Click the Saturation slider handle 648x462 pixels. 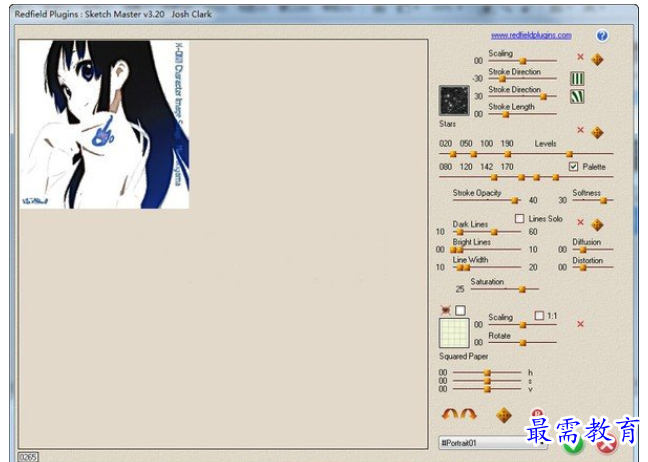[522, 289]
